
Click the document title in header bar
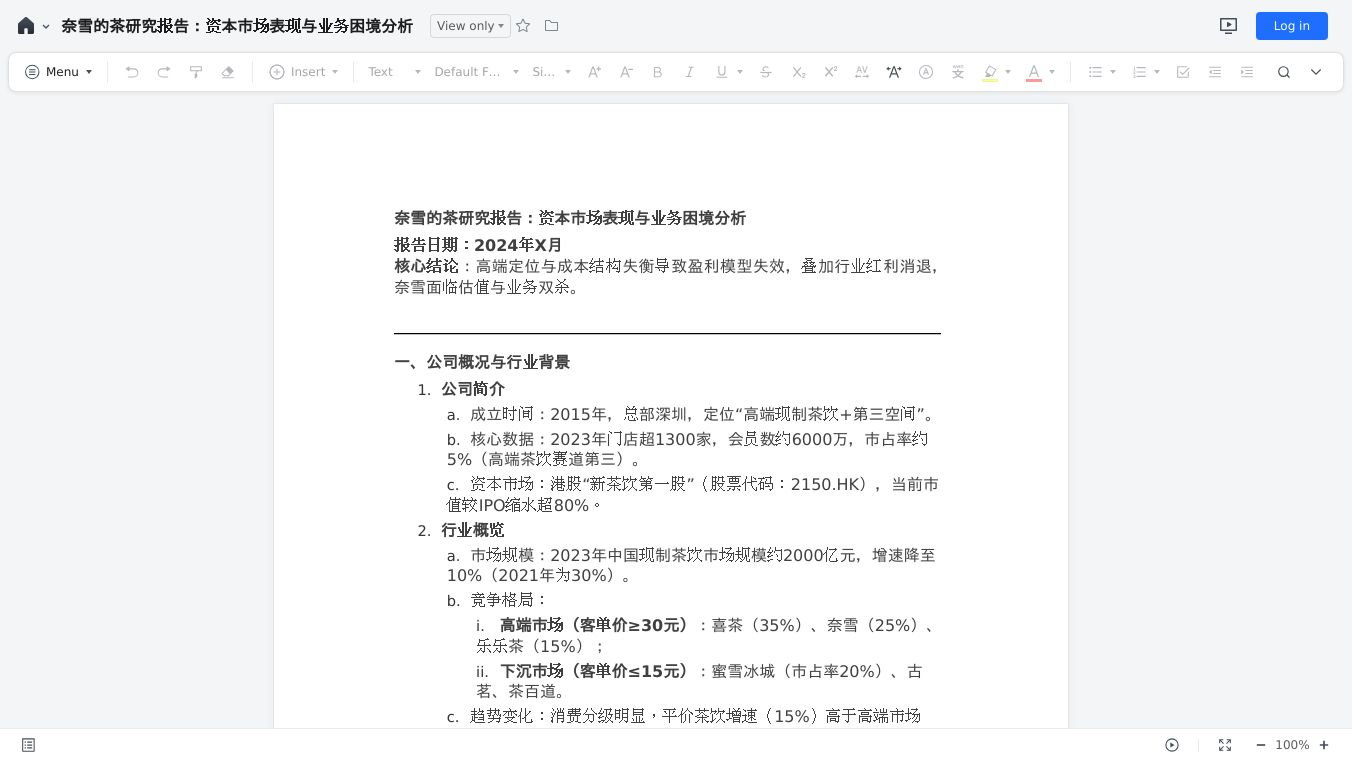pyautogui.click(x=237, y=26)
